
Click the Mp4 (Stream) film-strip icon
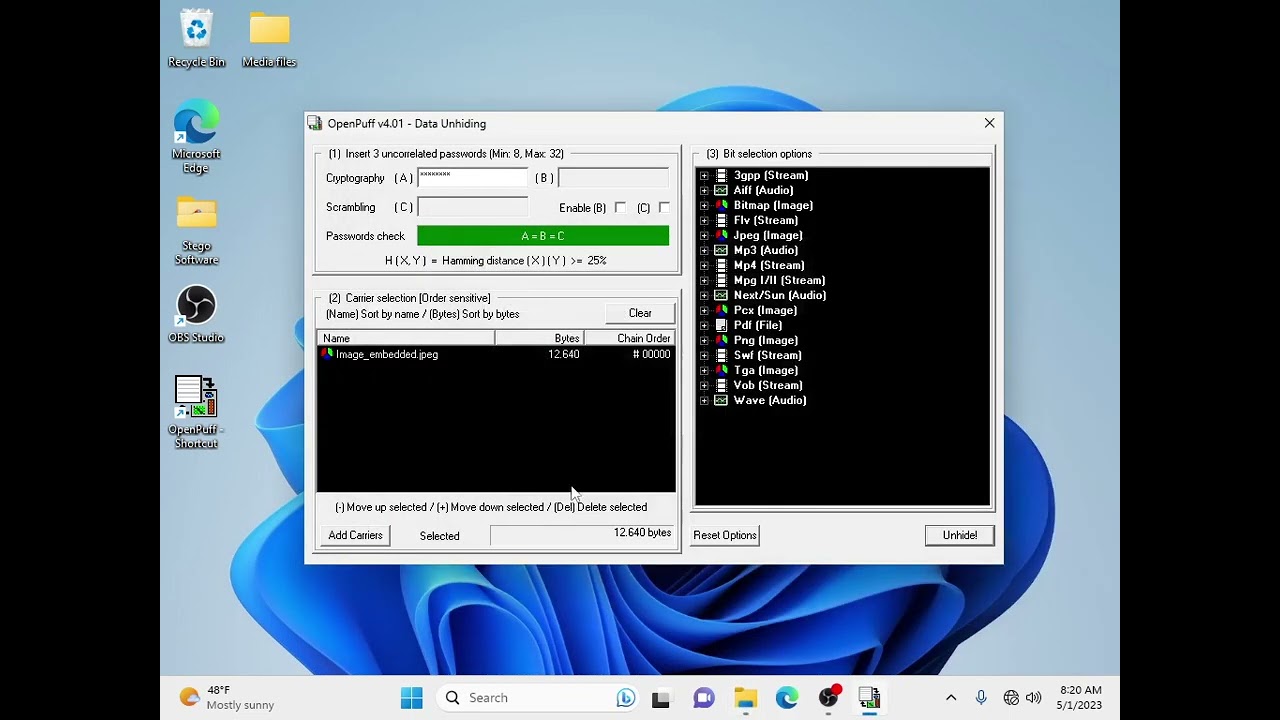coord(721,265)
